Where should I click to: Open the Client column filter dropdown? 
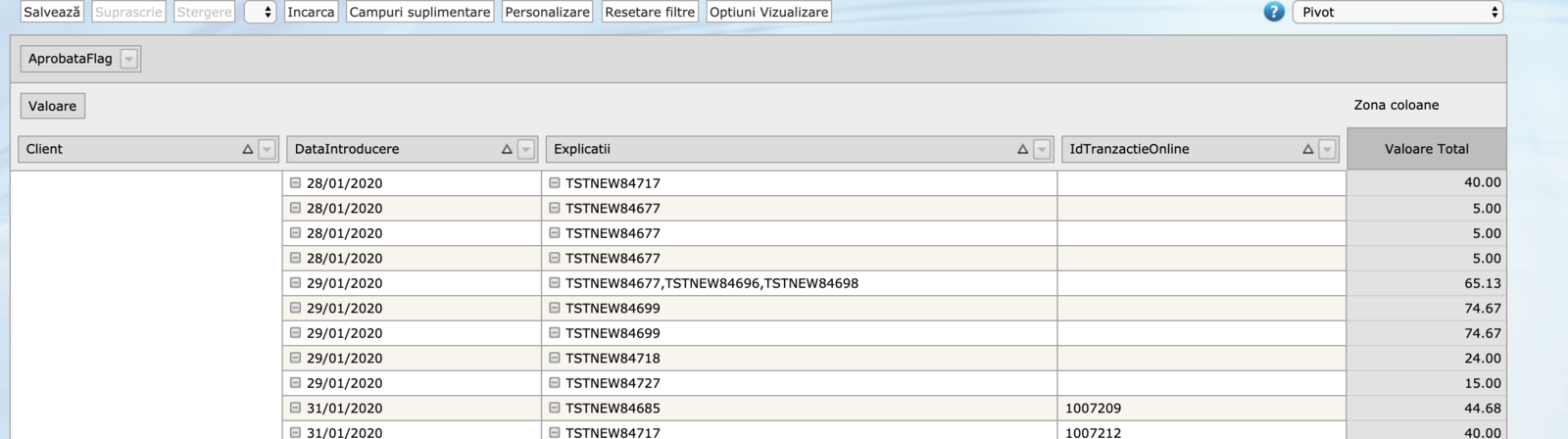click(268, 149)
